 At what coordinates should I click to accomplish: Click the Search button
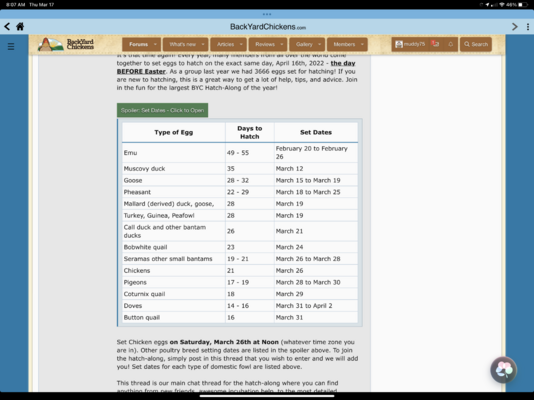click(476, 44)
